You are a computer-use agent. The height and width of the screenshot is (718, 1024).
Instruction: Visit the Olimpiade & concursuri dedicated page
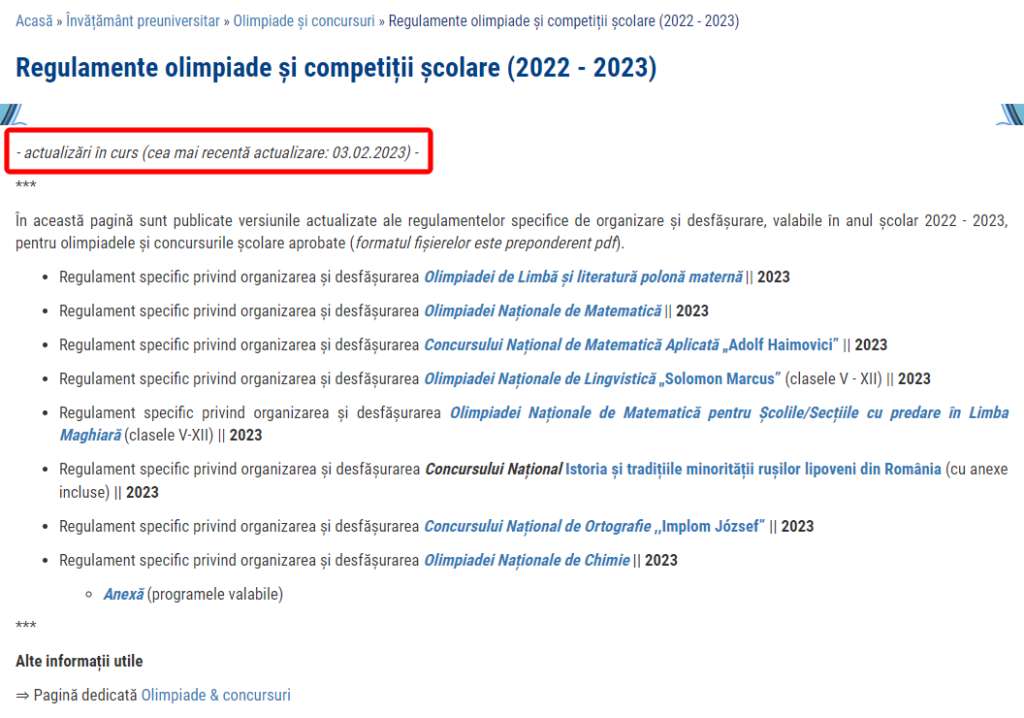[215, 694]
